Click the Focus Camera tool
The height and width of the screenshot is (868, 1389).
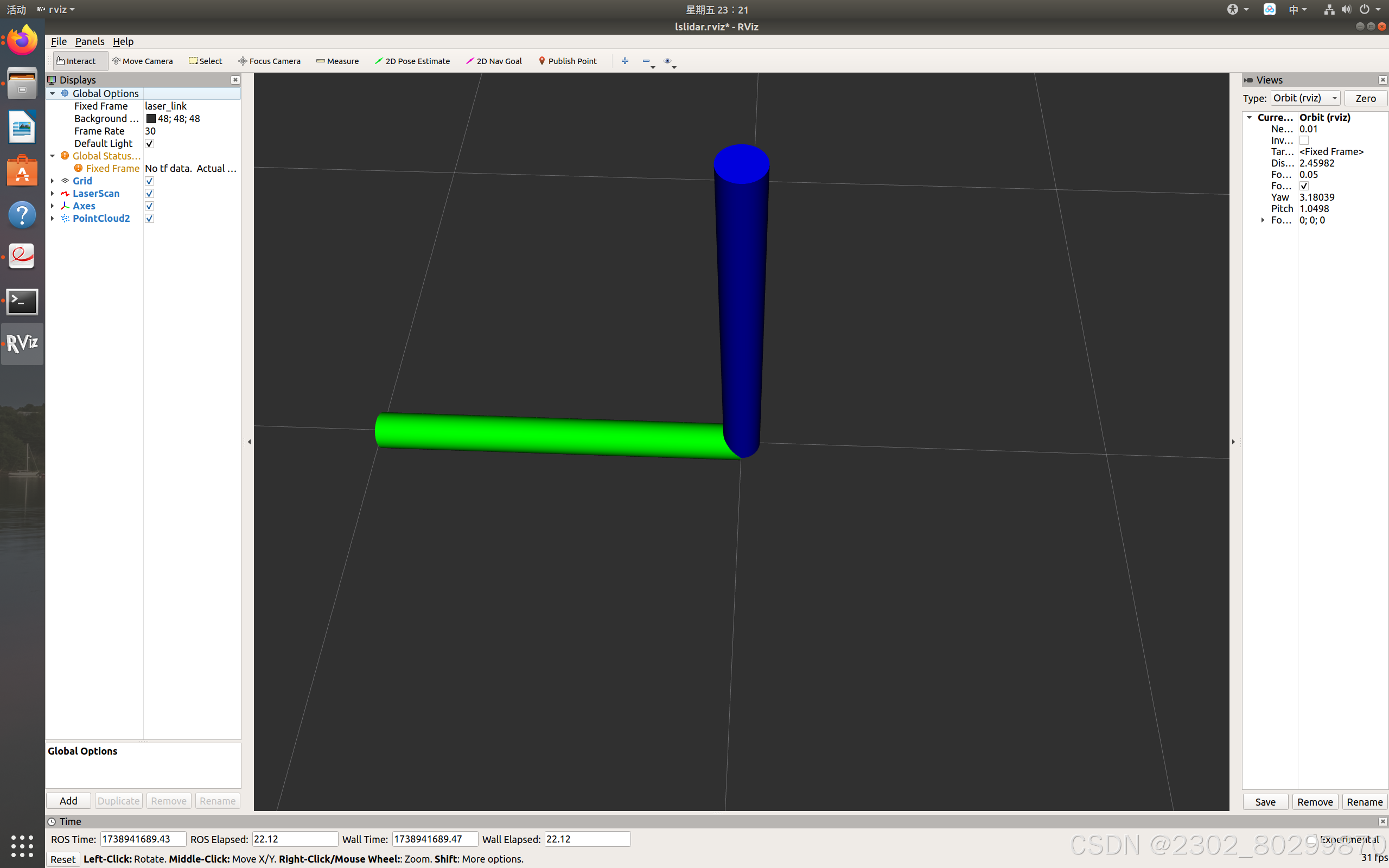(269, 61)
